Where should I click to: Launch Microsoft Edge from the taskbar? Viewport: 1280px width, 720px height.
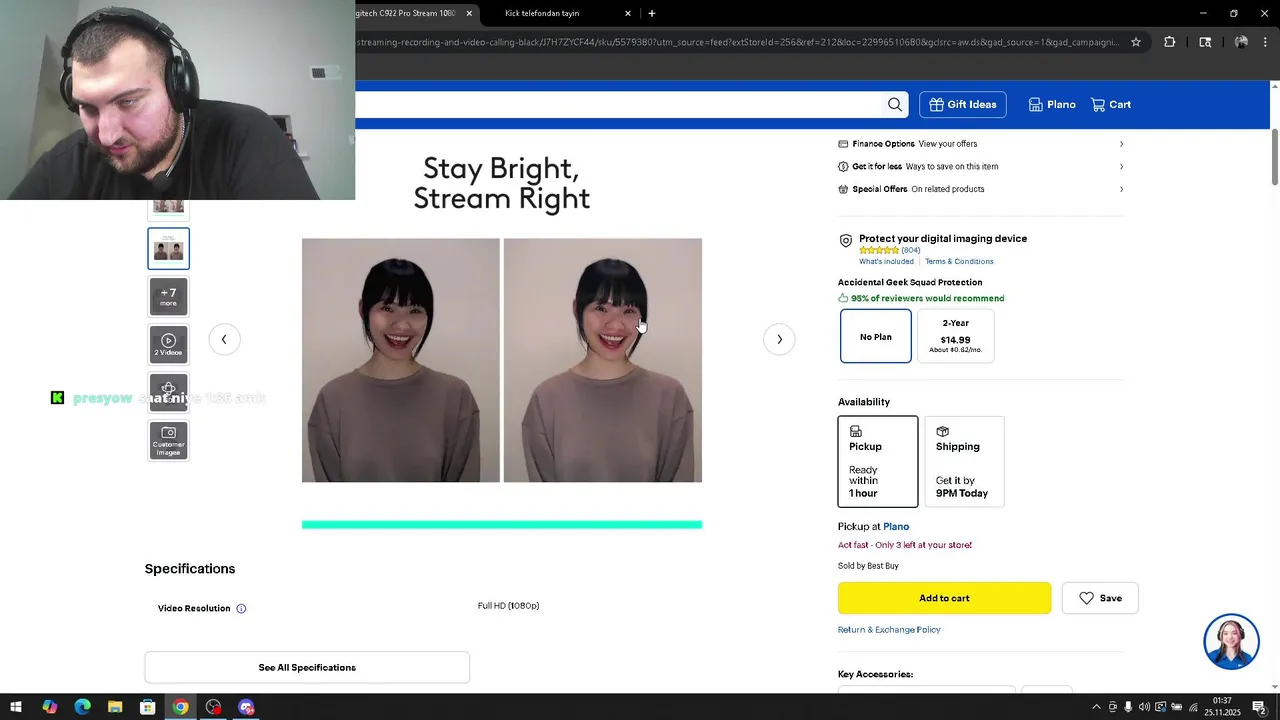point(82,707)
